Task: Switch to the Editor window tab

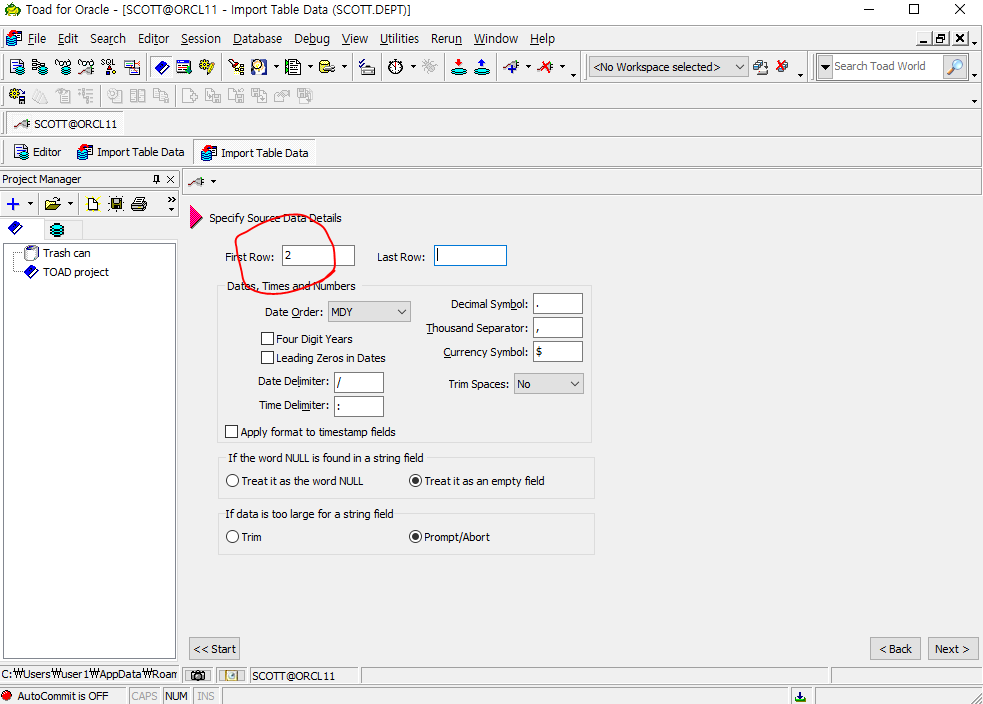Action: (38, 152)
